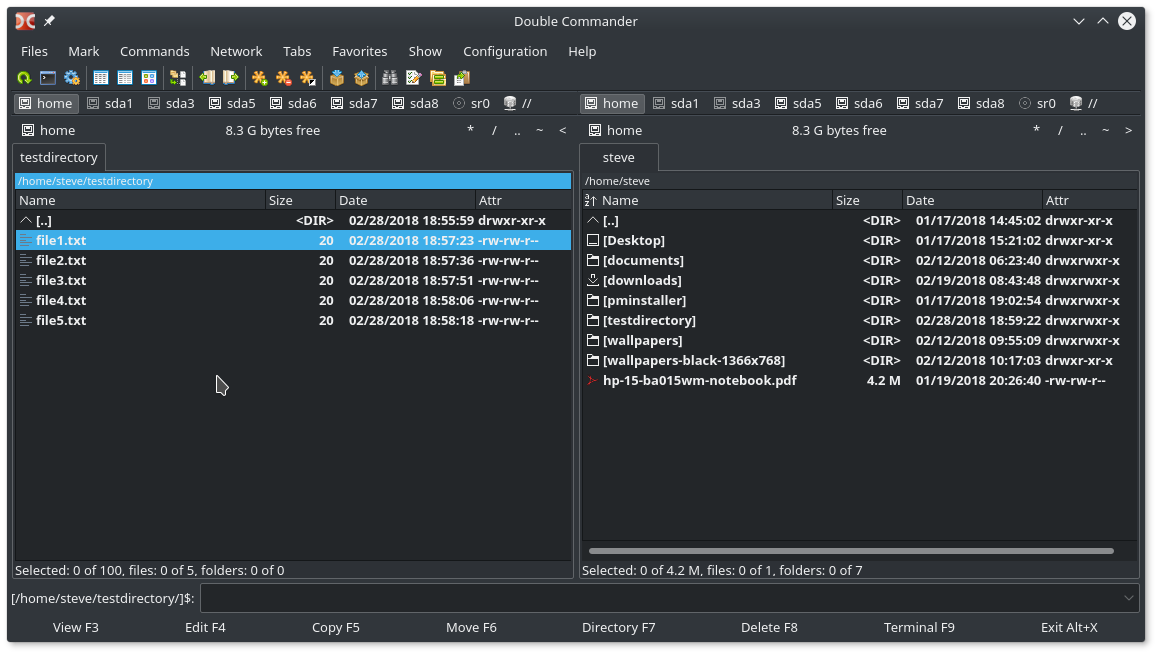The image size is (1158, 655).
Task: Click the select group (plus asterisk) icon
Action: 260,78
